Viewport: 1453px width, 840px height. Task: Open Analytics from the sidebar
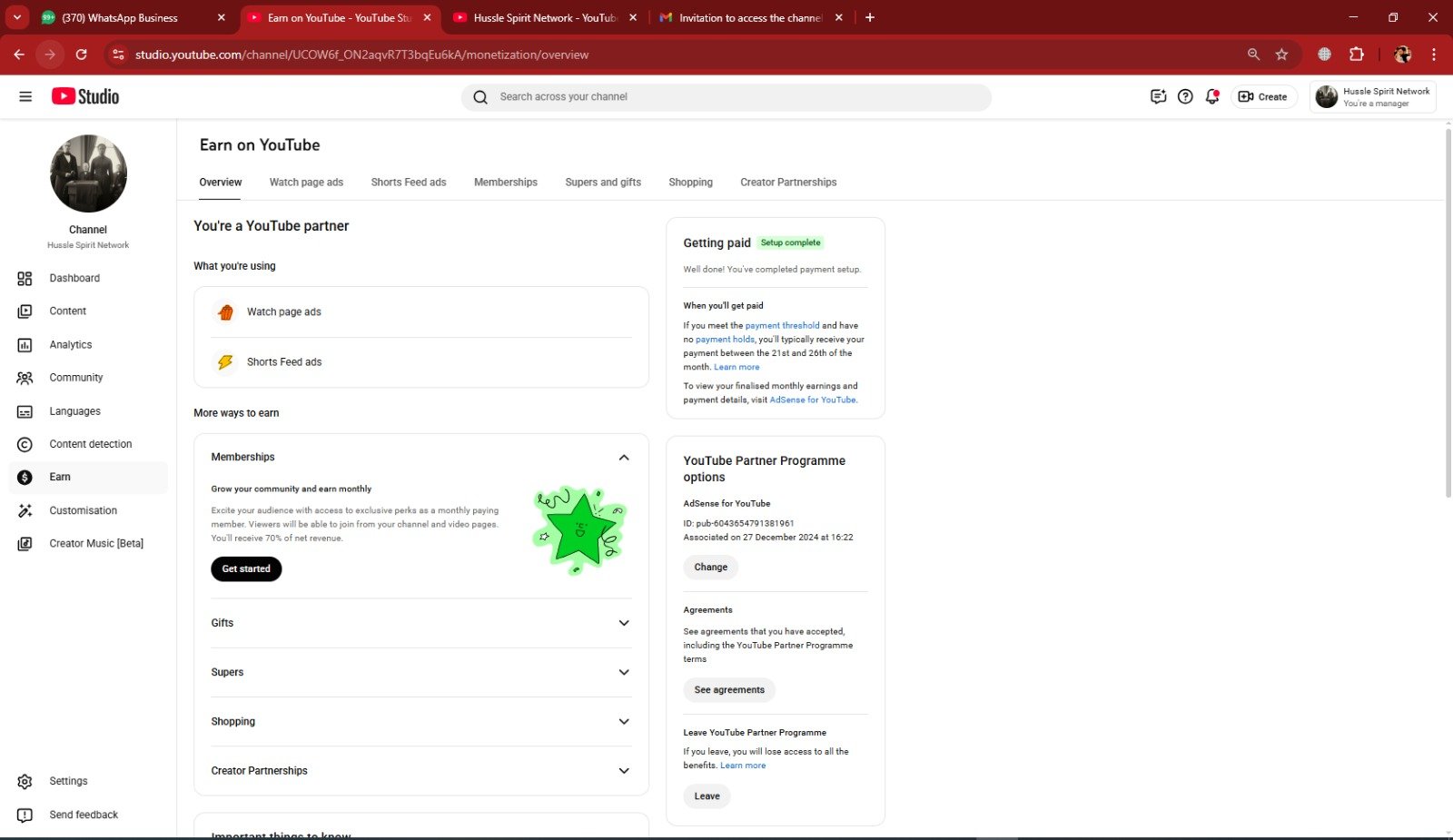click(70, 345)
